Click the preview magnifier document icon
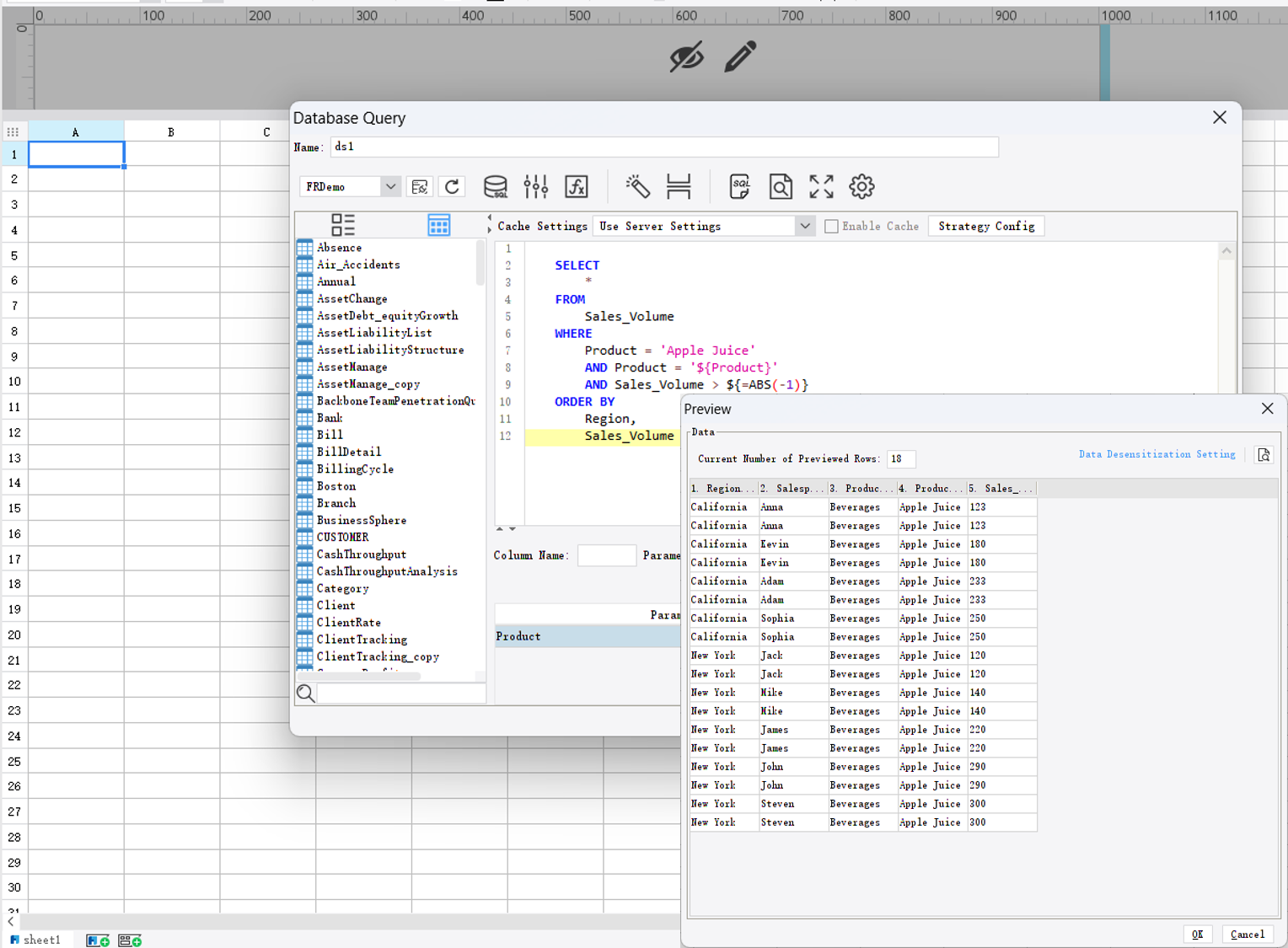This screenshot has width=1288, height=948. [x=781, y=186]
